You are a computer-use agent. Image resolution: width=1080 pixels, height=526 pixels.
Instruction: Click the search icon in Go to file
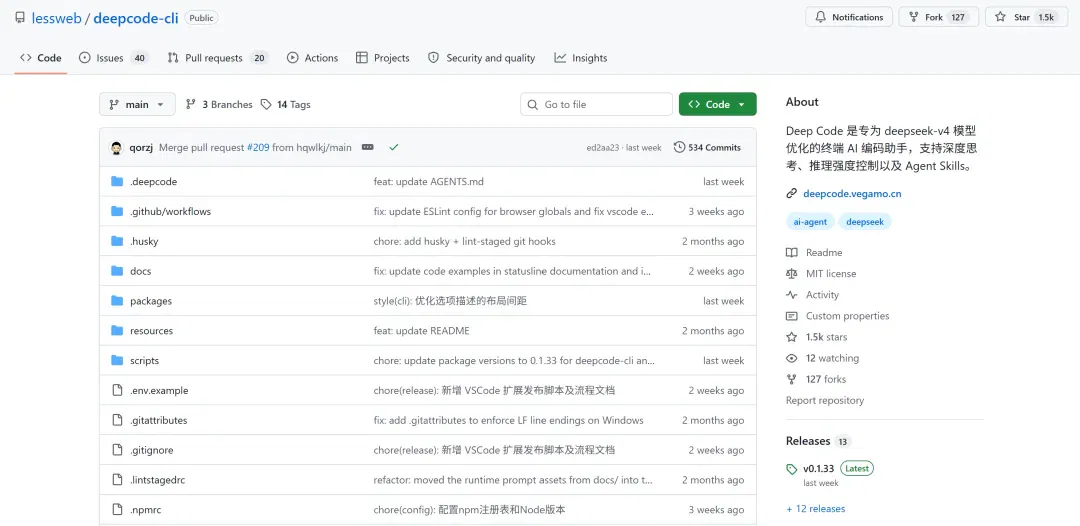point(532,105)
